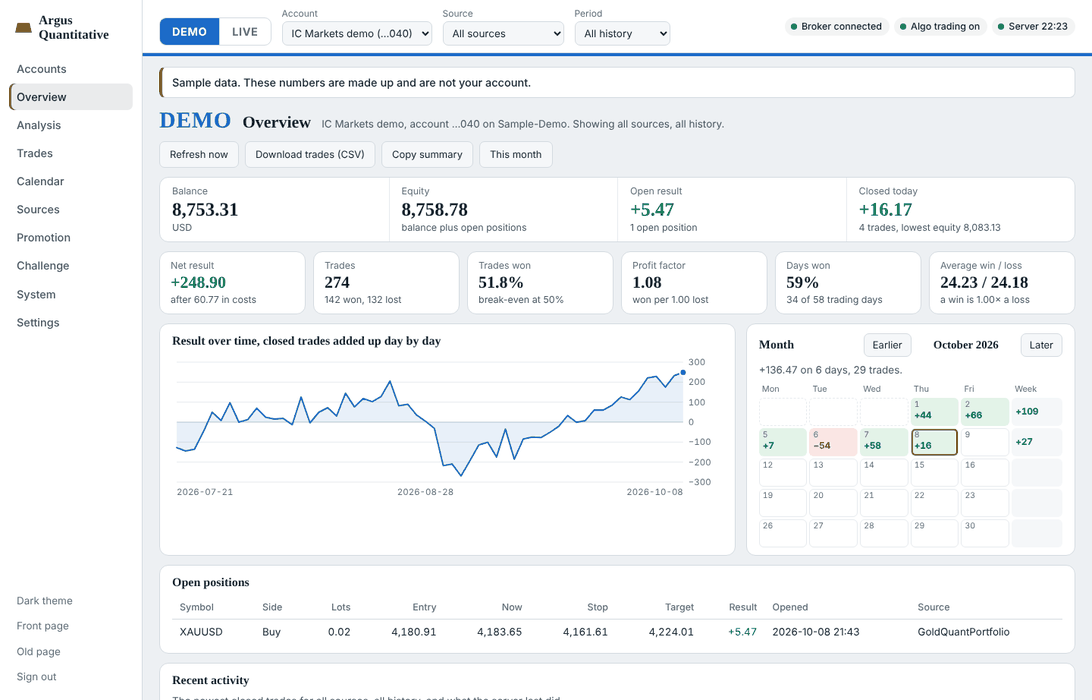This screenshot has height=700, width=1092.
Task: Select October 30 calendar day
Action: tap(985, 534)
